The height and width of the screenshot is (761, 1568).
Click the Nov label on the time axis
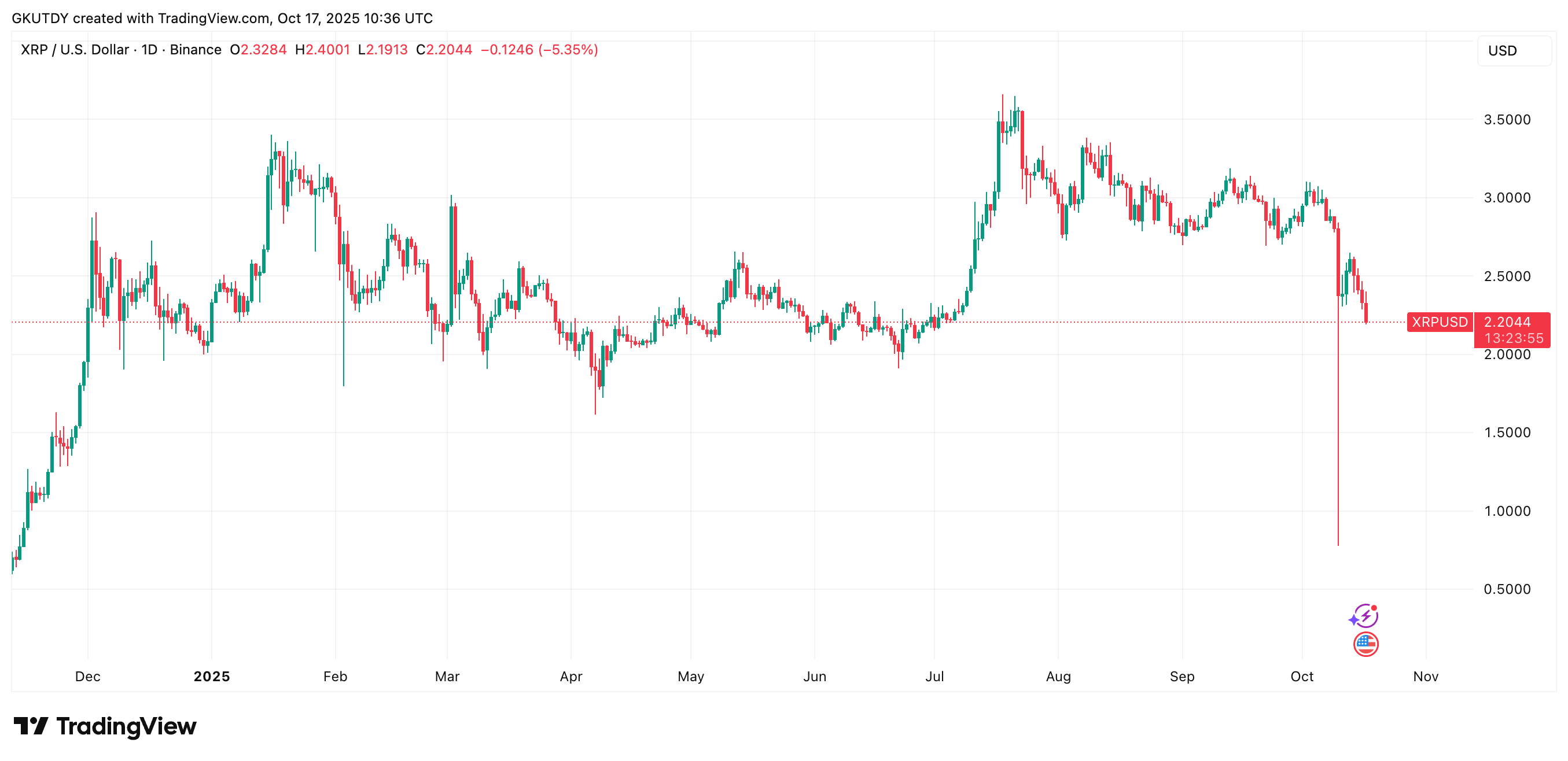tap(1425, 677)
